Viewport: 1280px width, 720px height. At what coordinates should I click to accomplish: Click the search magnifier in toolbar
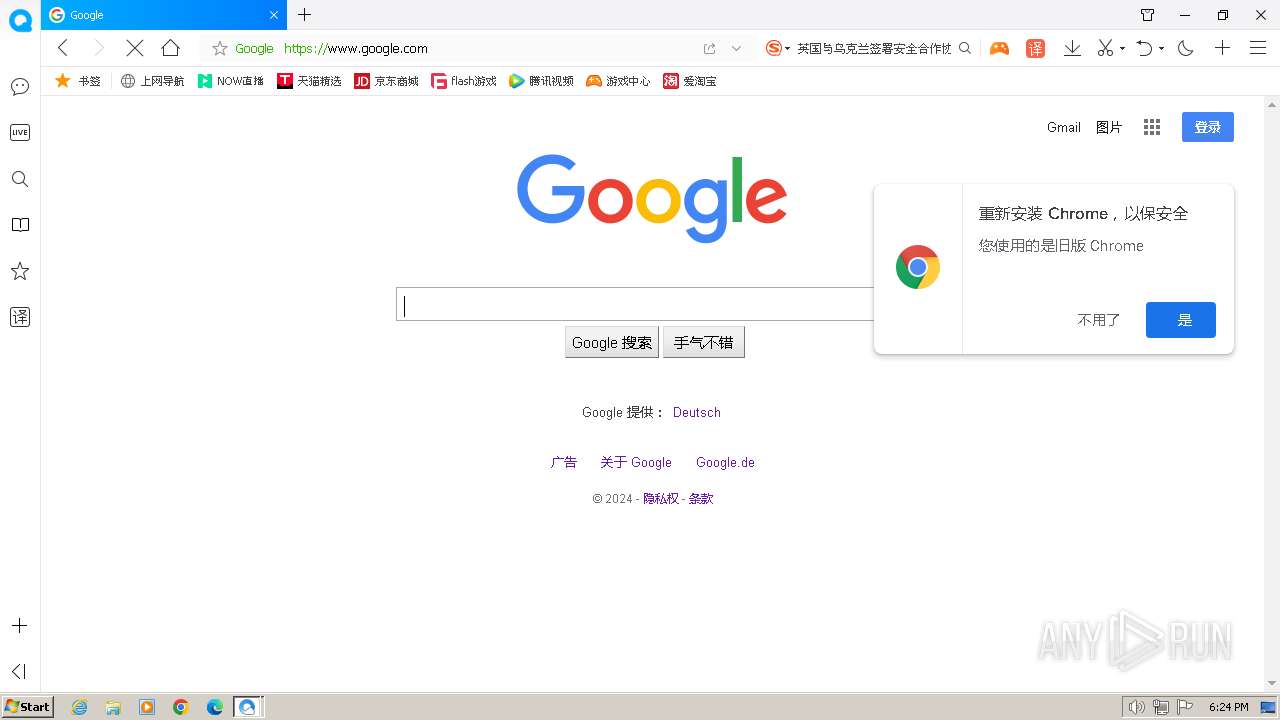965,48
